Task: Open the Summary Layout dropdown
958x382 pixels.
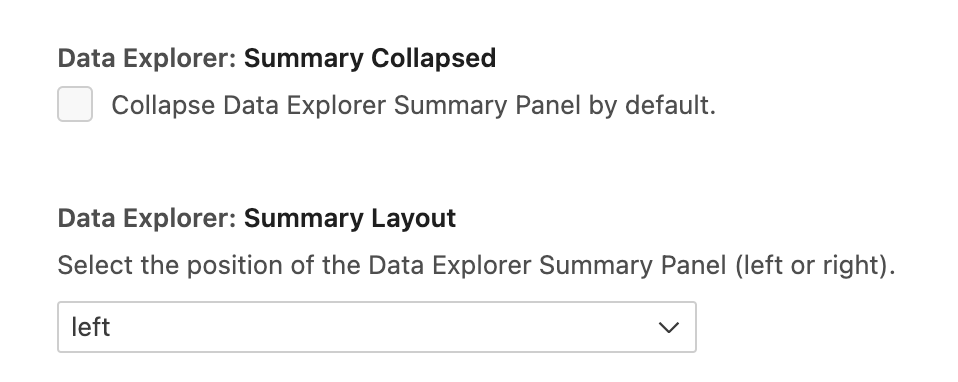Action: click(377, 327)
